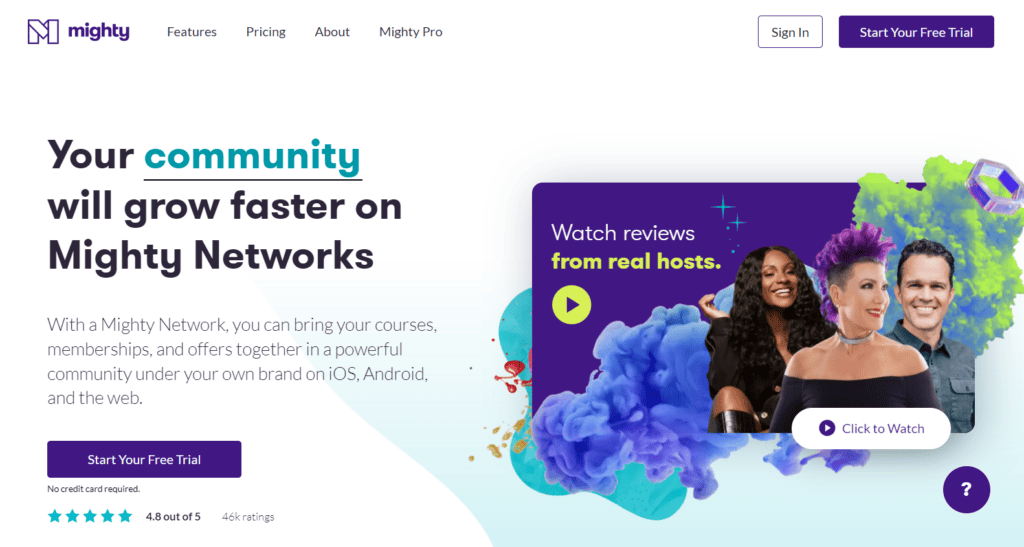The image size is (1024, 547).
Task: Click the fifth rating star
Action: coord(125,516)
